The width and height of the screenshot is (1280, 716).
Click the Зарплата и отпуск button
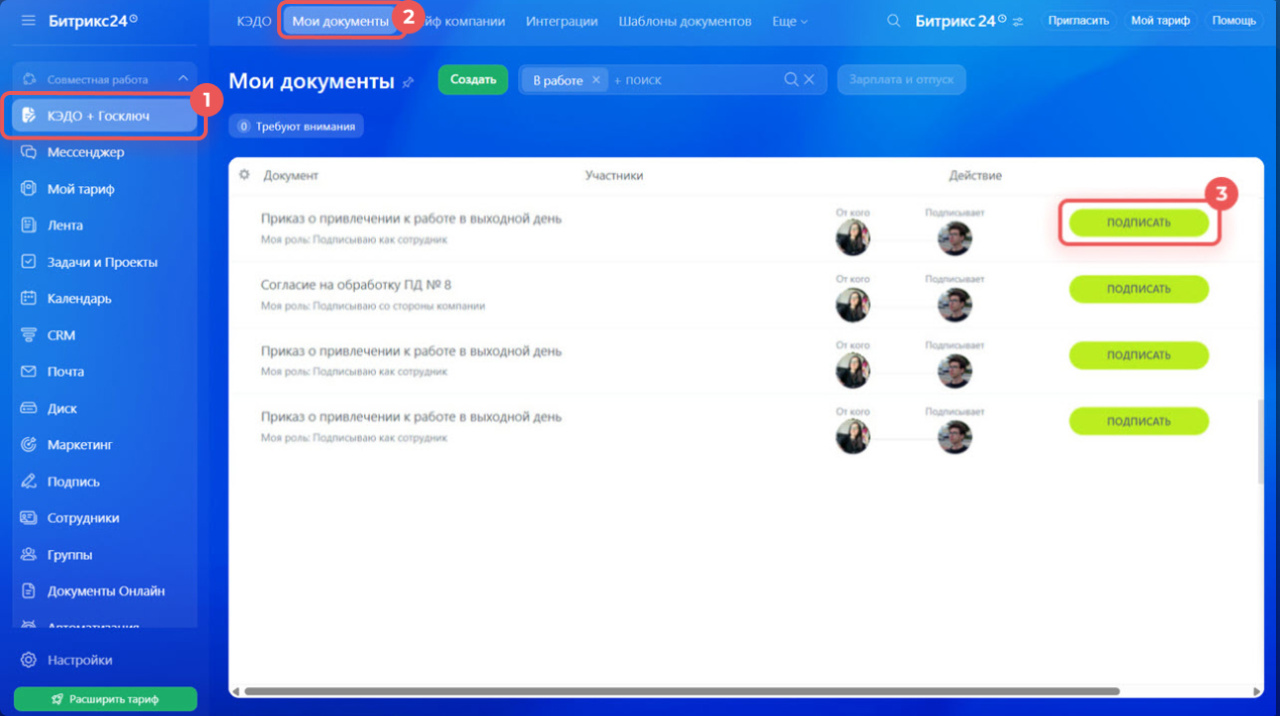(902, 80)
